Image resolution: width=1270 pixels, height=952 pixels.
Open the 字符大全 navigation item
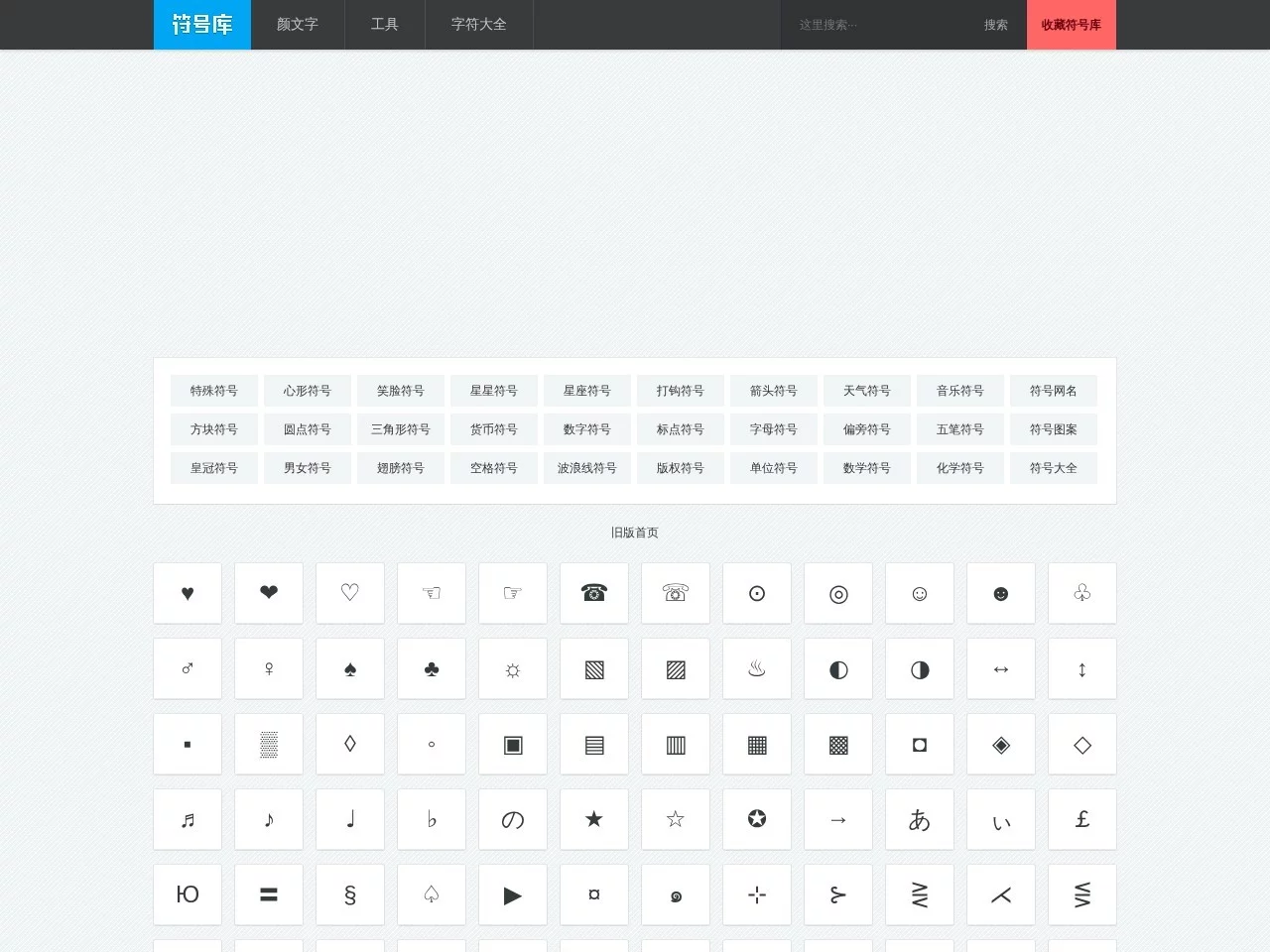(x=479, y=25)
